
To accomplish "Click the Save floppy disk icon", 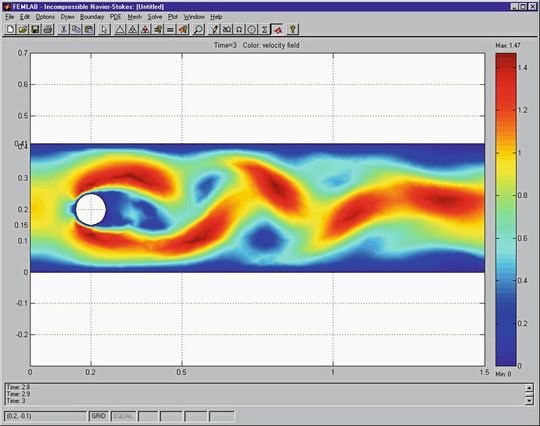I will coord(35,29).
